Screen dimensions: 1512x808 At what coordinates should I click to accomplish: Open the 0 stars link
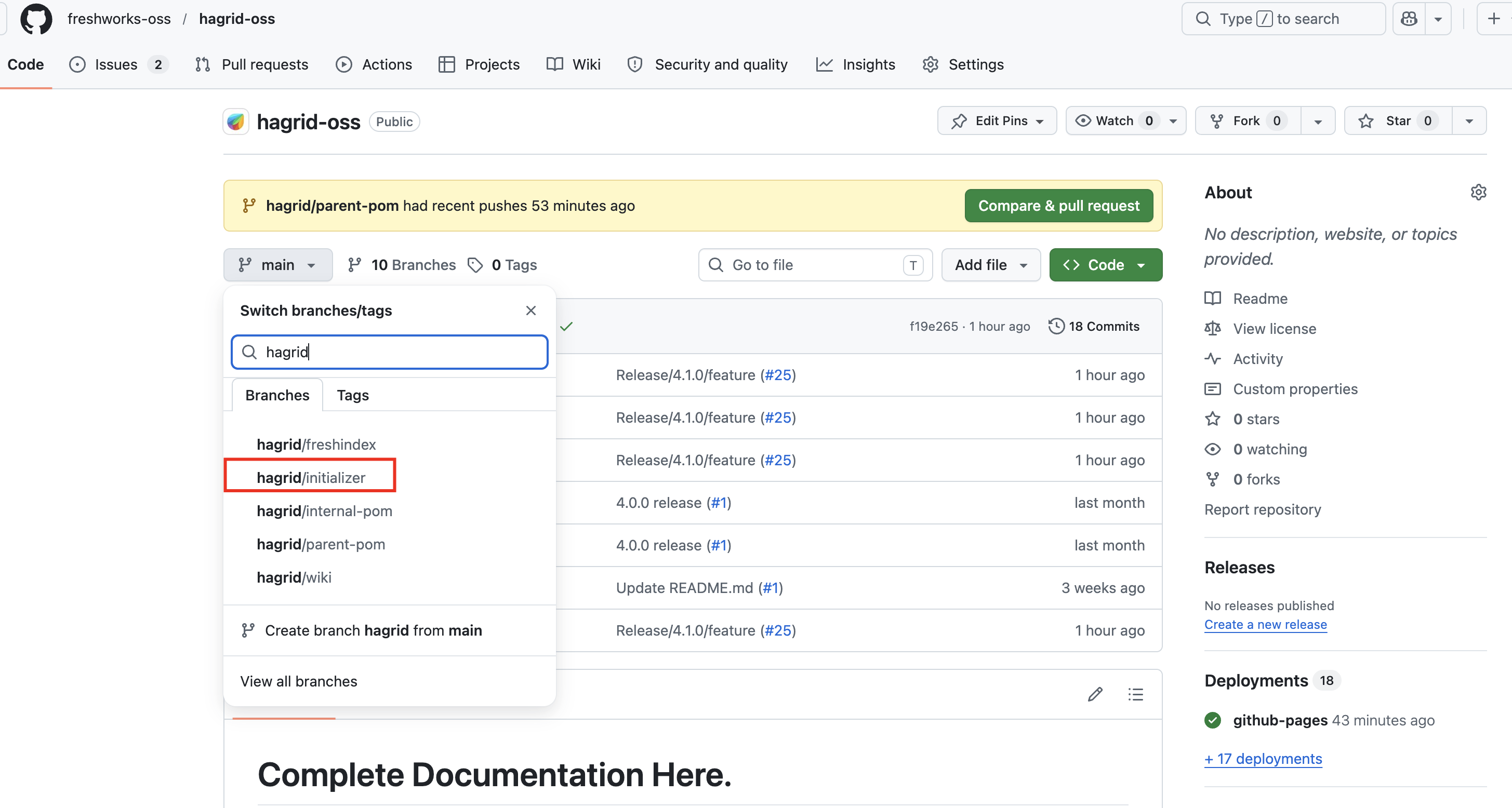1242,420
